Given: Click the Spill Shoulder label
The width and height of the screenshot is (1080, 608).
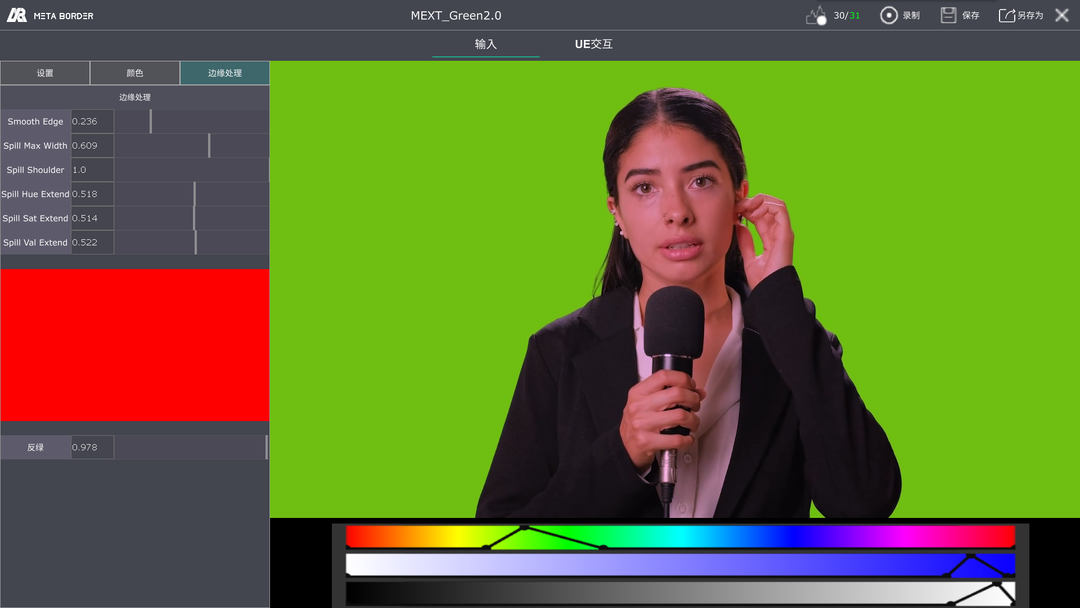Looking at the screenshot, I should [x=35, y=169].
